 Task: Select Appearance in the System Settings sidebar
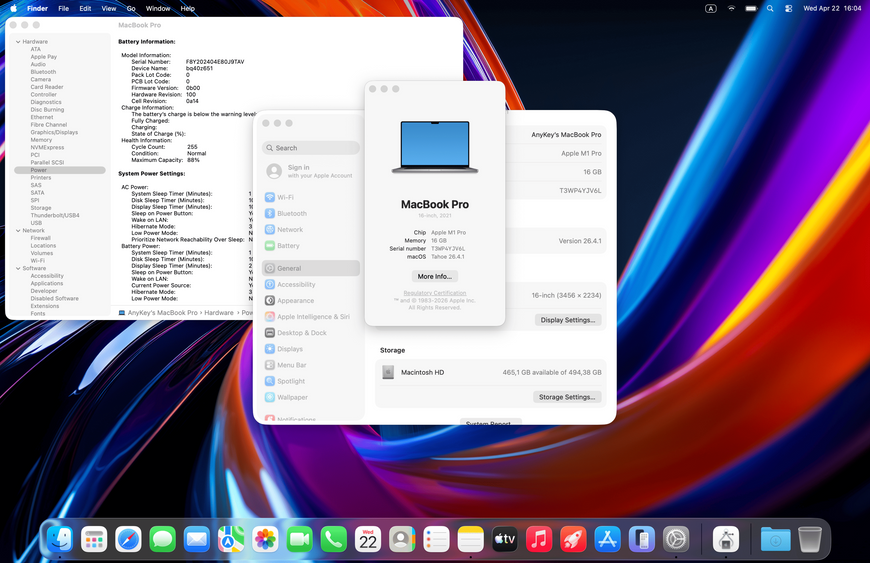click(311, 300)
